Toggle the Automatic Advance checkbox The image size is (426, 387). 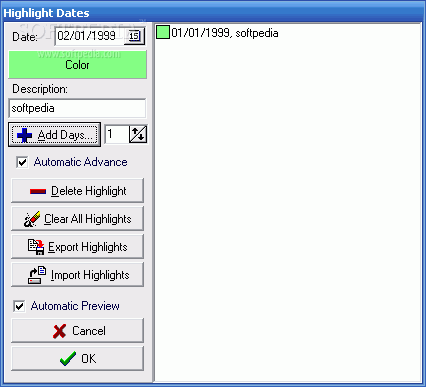coord(22,162)
